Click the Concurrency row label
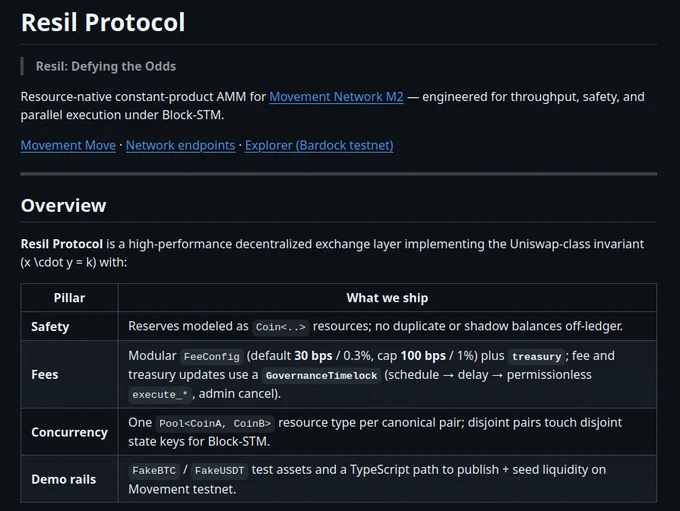 69,432
